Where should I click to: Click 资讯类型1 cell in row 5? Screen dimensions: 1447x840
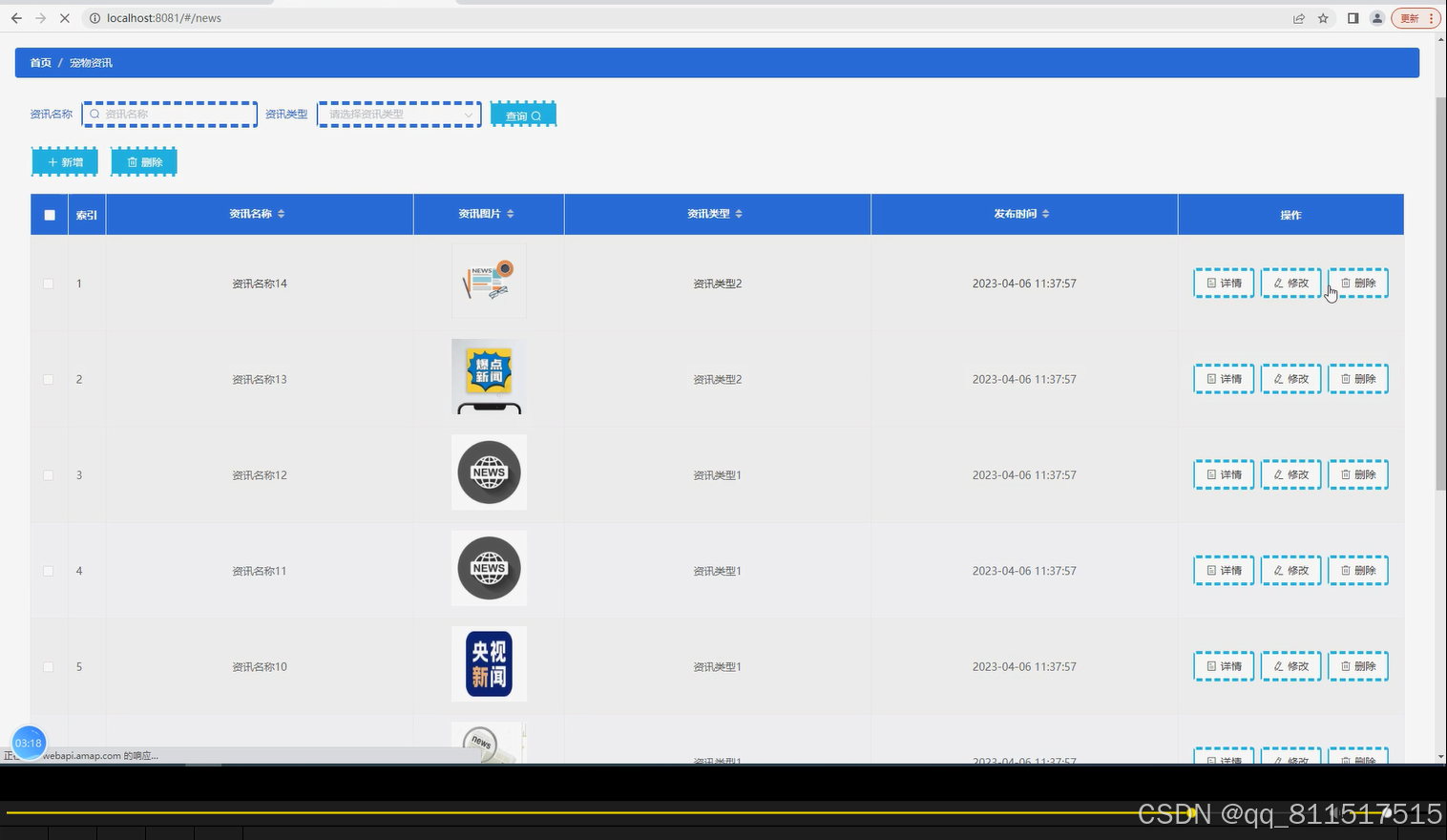(x=718, y=666)
